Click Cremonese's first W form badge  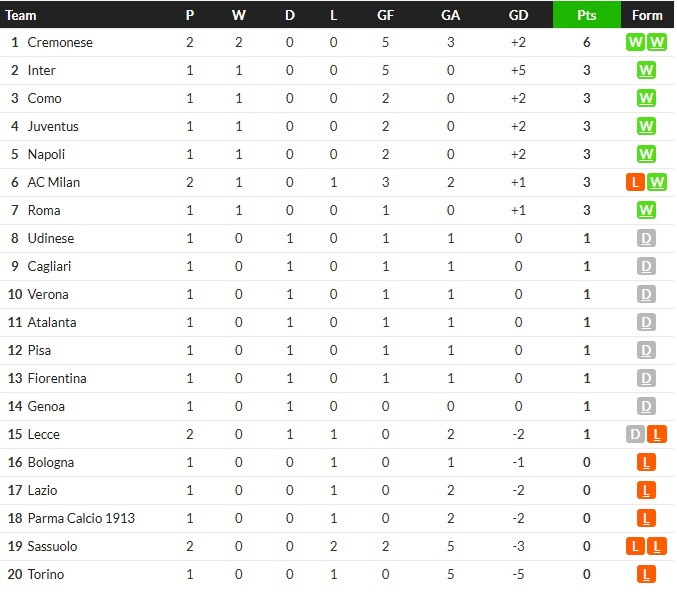point(635,42)
